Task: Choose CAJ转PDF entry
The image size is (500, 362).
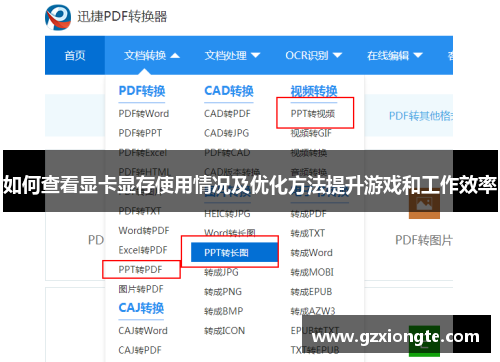Action: pyautogui.click(x=140, y=350)
